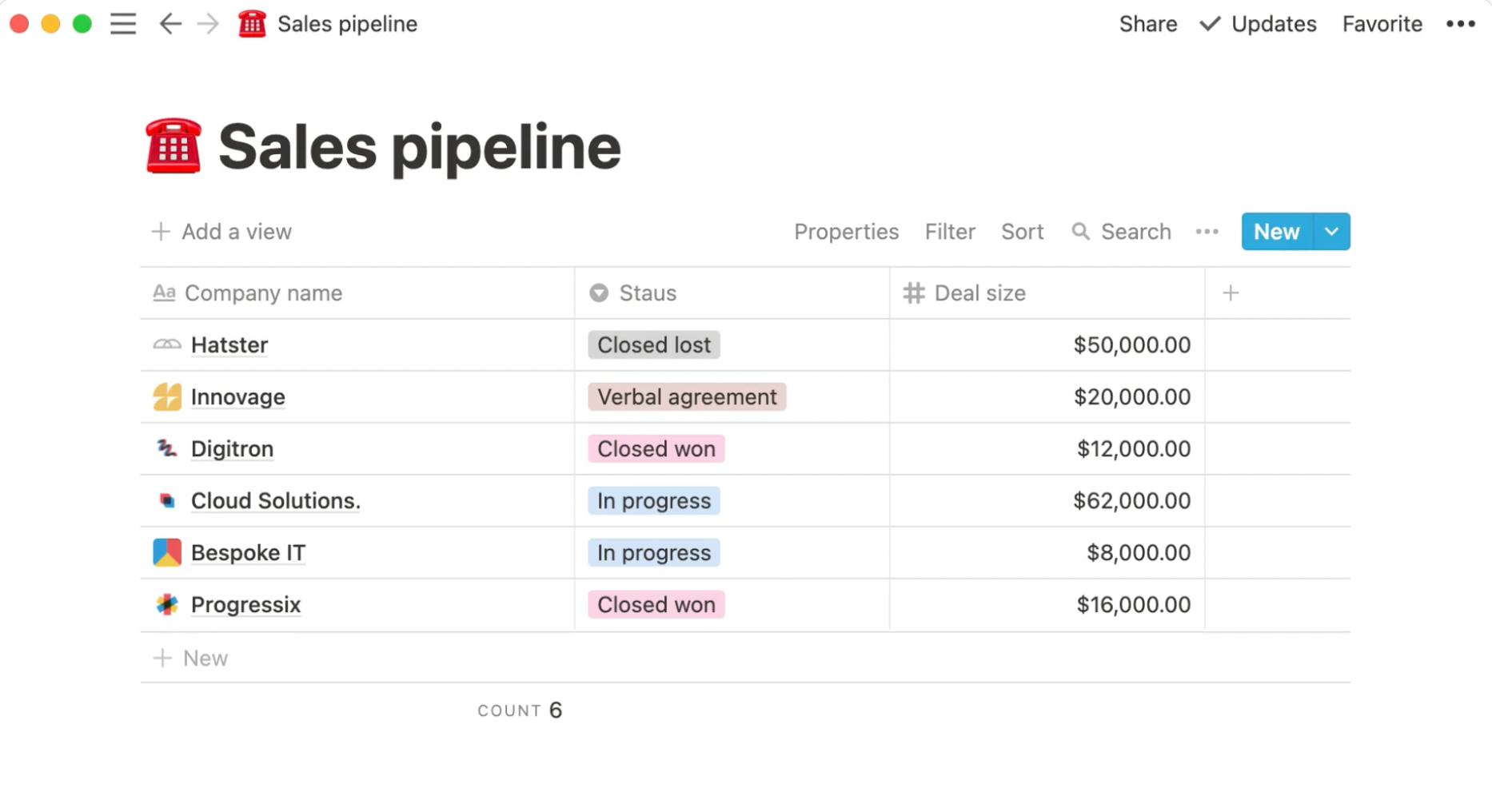Open search with the magnifier icon
The height and width of the screenshot is (812, 1492).
coord(1081,231)
